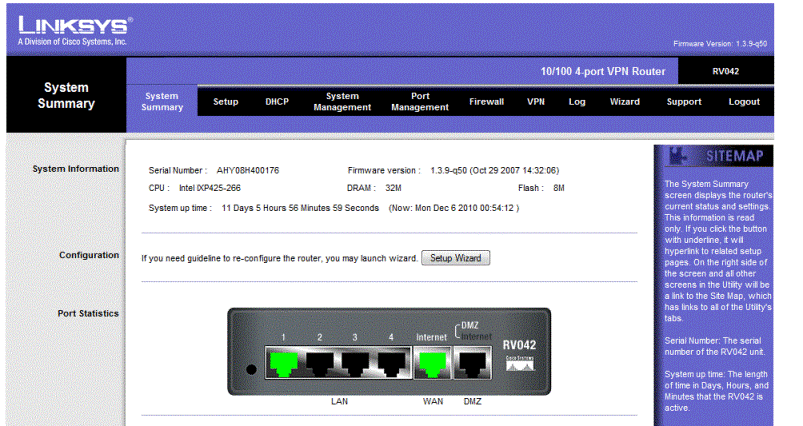The width and height of the screenshot is (803, 426).
Task: Click Logout in the navigation bar
Action: click(744, 101)
